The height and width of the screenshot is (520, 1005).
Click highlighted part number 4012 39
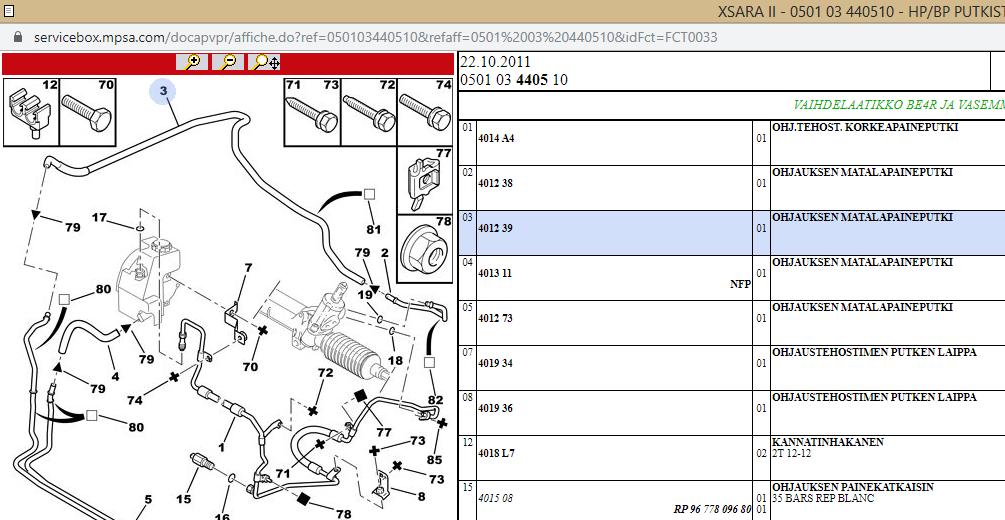(496, 228)
